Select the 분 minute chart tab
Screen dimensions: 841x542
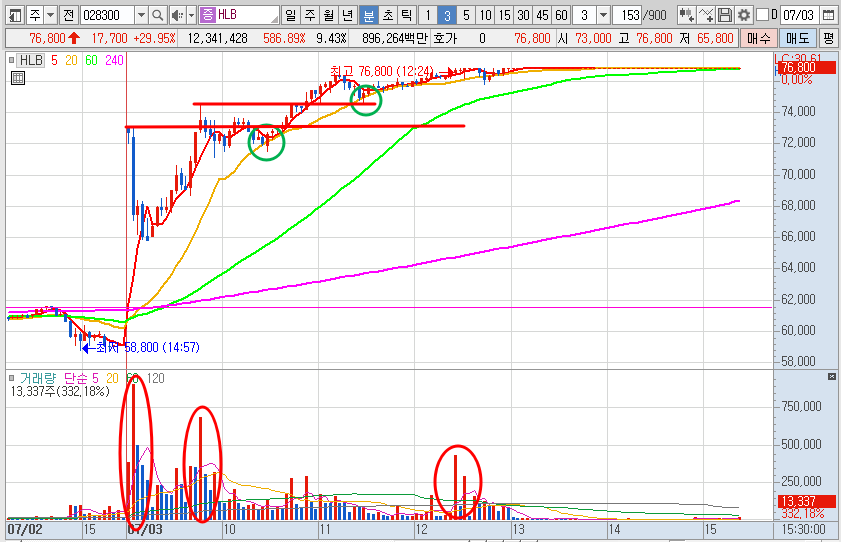coord(368,15)
